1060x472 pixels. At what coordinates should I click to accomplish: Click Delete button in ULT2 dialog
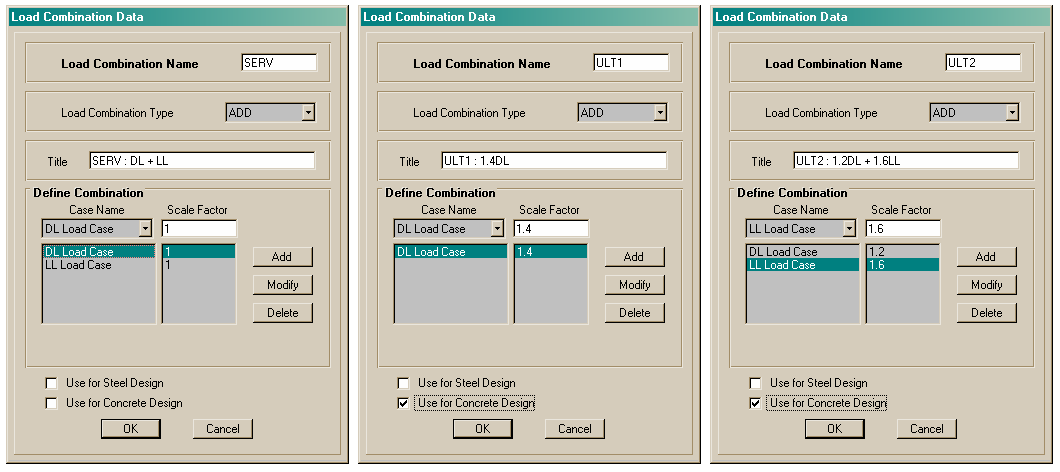point(986,312)
